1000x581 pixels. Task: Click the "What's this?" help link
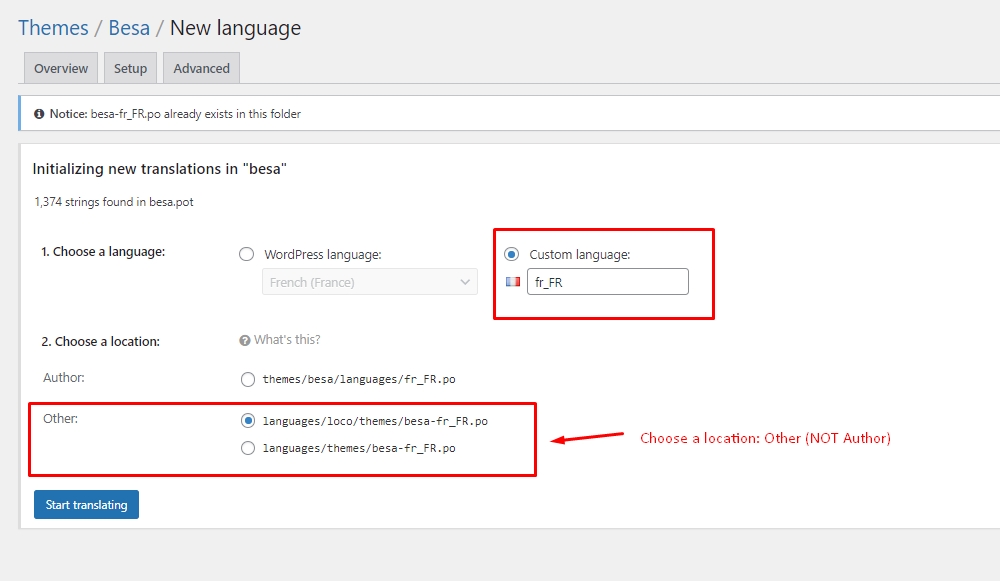(x=287, y=340)
